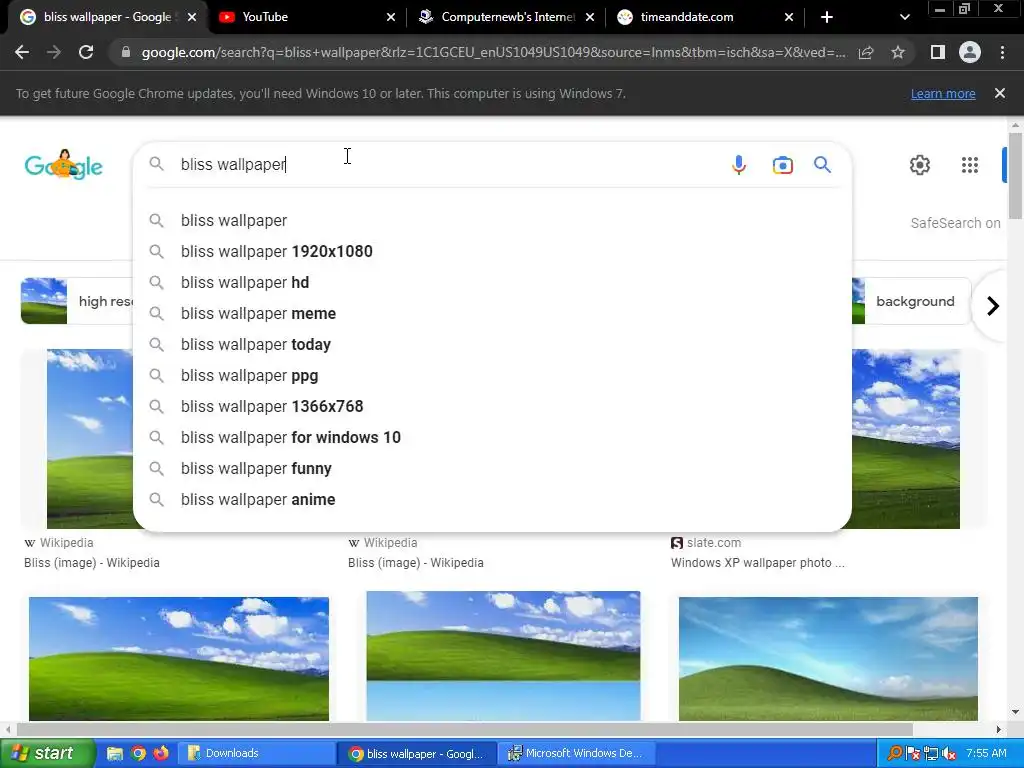
Task: Open Downloads window from the taskbar
Action: (x=259, y=753)
